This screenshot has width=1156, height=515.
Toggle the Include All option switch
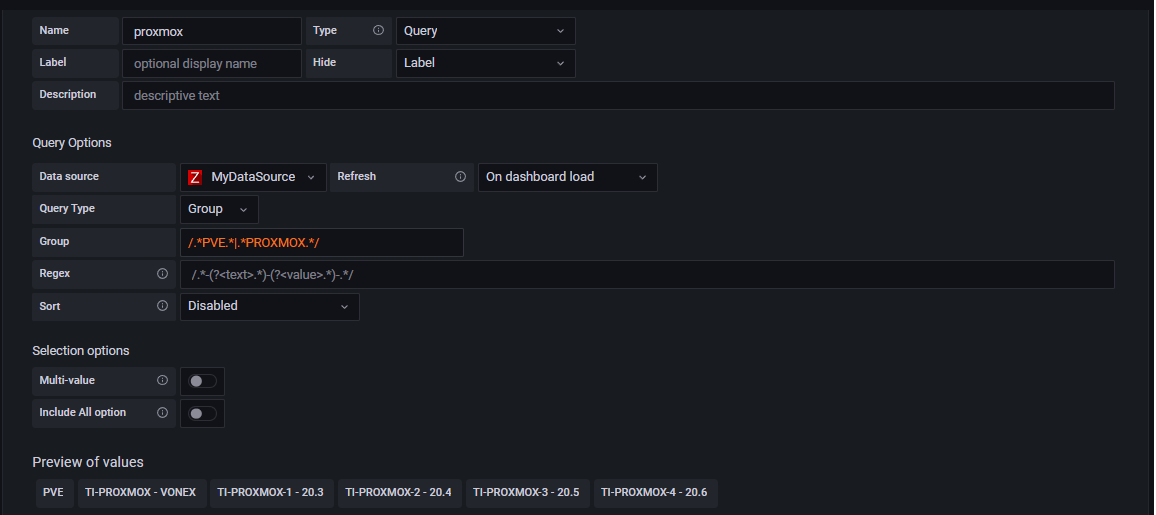[x=202, y=413]
